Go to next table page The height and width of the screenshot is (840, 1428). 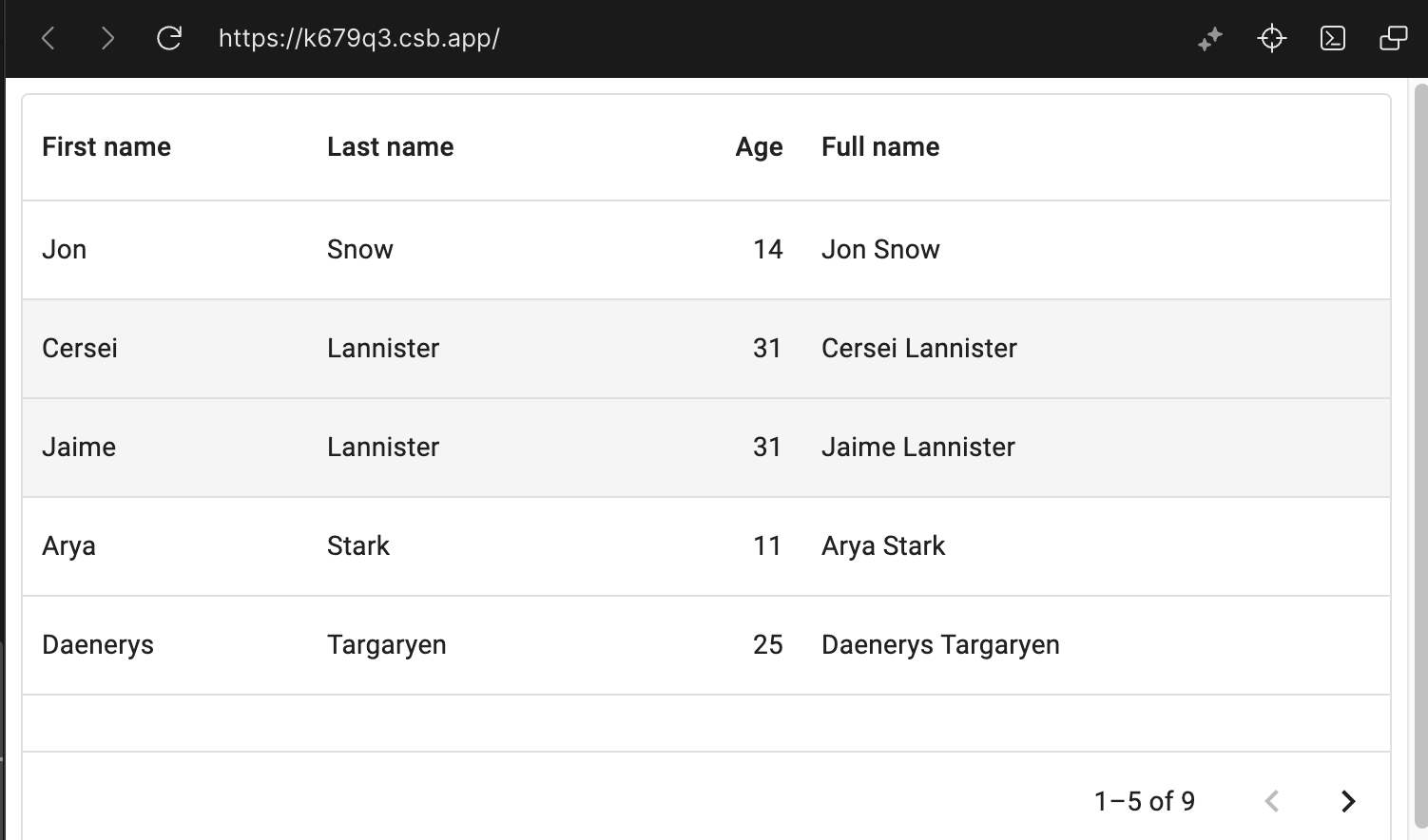pos(1348,801)
